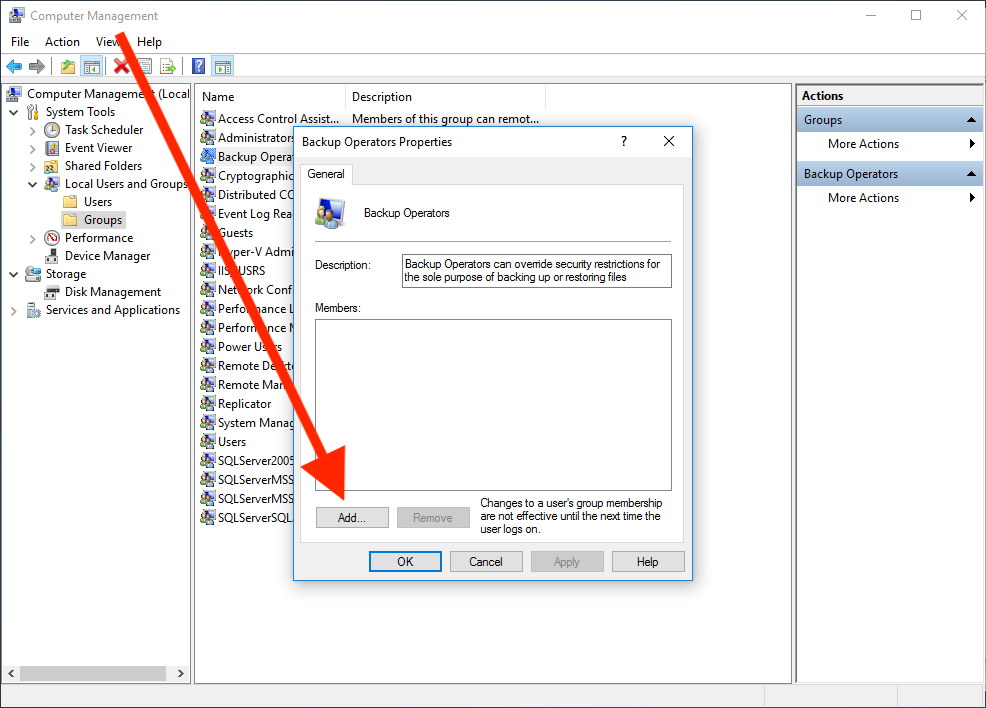Click the Add button to add members

(x=352, y=517)
